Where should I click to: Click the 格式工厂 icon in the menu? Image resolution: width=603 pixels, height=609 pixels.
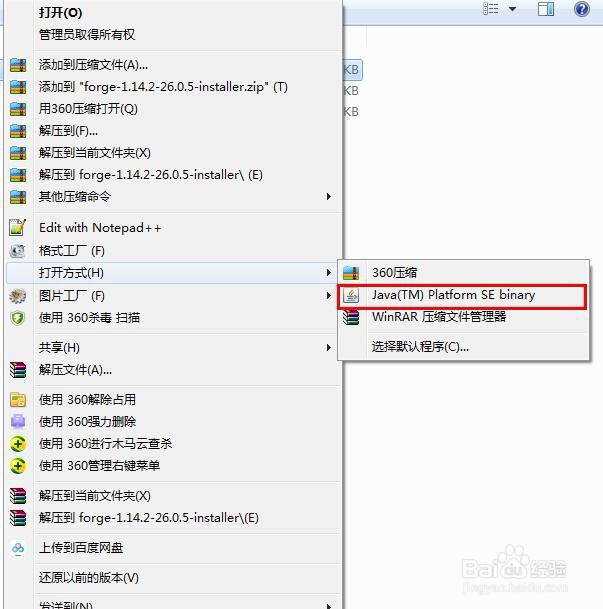pos(17,251)
